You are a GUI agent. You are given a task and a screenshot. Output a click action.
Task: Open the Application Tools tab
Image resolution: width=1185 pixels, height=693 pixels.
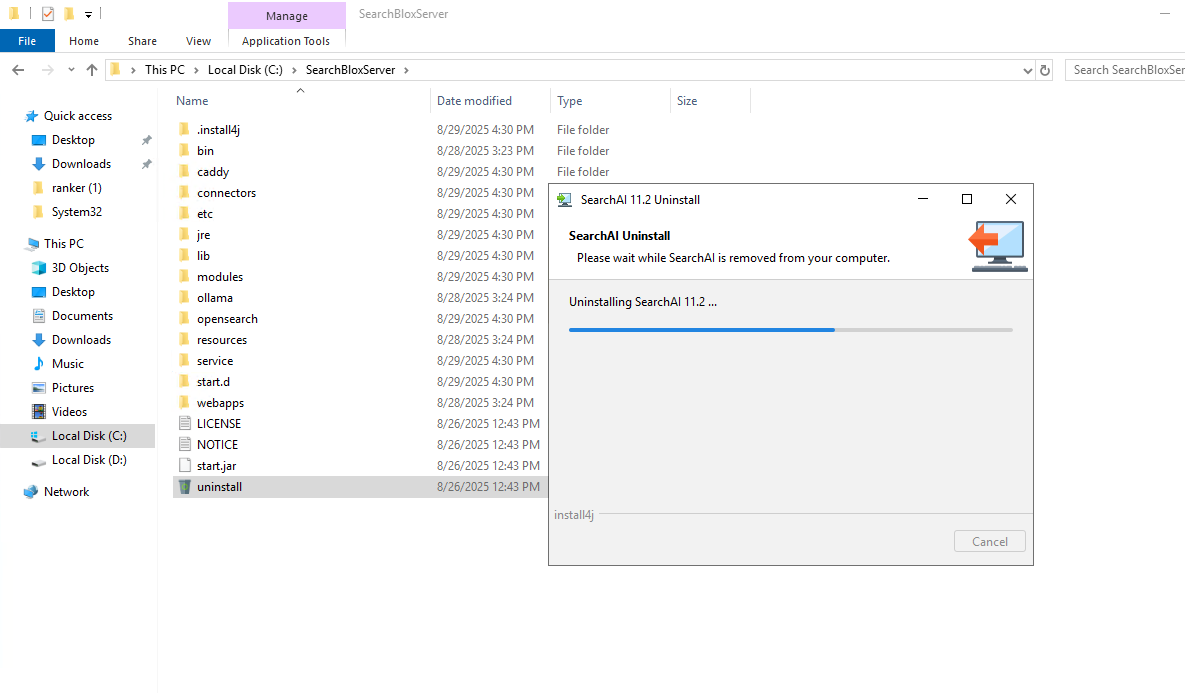tap(286, 41)
